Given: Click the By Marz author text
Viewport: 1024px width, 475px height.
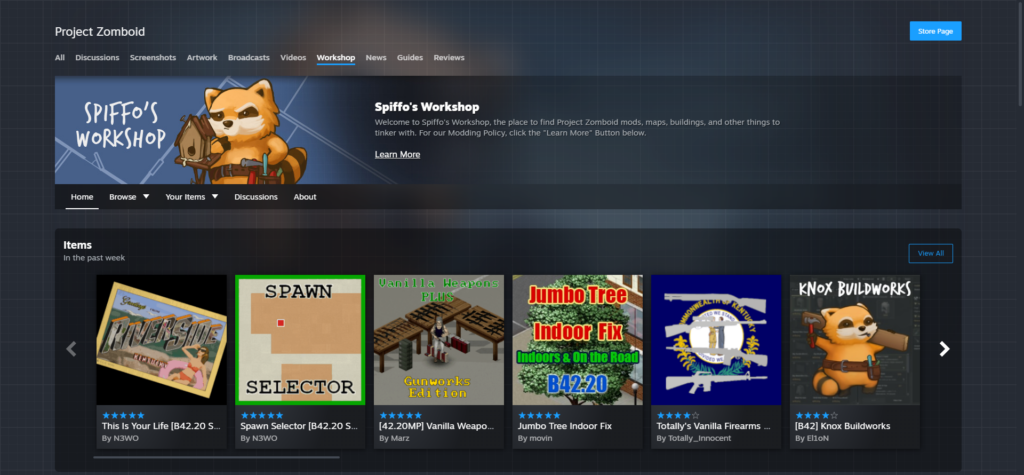Looking at the screenshot, I should coord(394,438).
